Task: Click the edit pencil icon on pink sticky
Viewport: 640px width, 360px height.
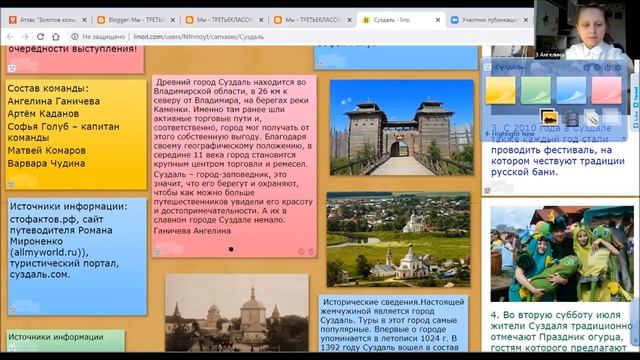Action: pos(301,252)
